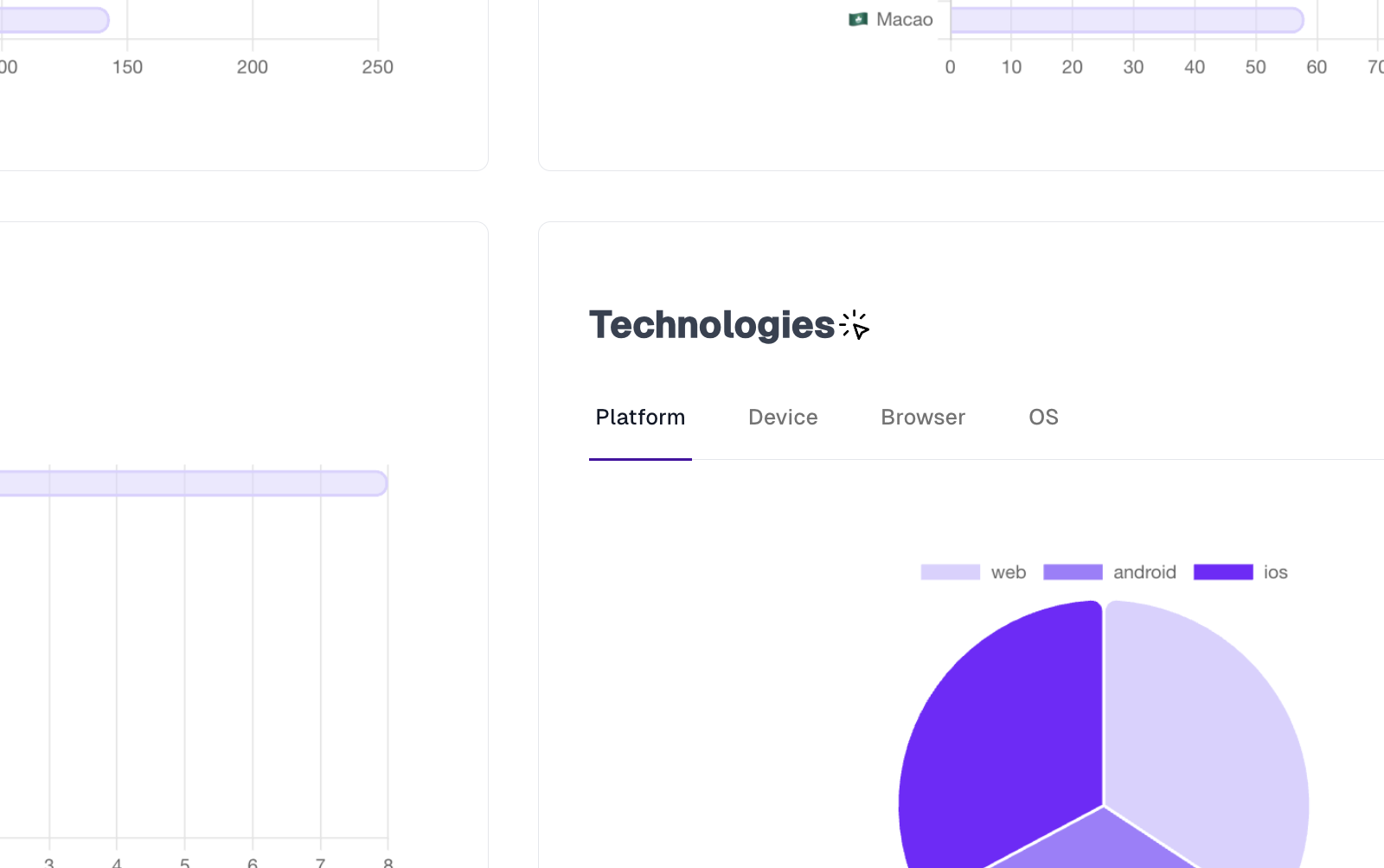The height and width of the screenshot is (868, 1384).
Task: Click the Macao country label
Action: coord(904,19)
